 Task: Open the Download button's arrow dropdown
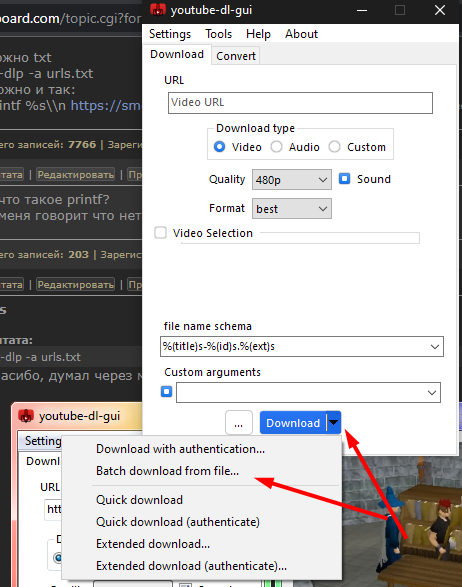(334, 423)
